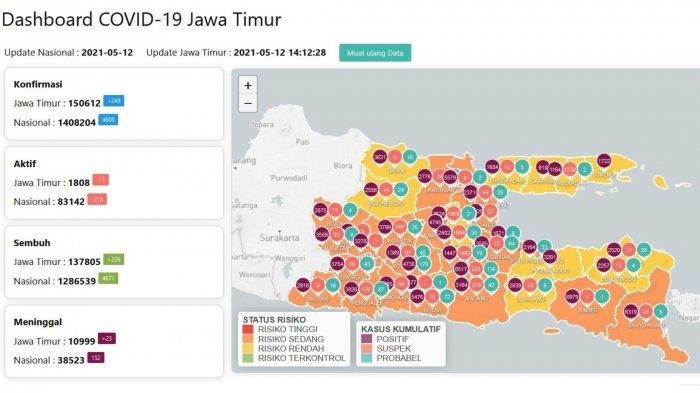
Task: Click the purple 152 Nasional death badge
Action: [96, 358]
